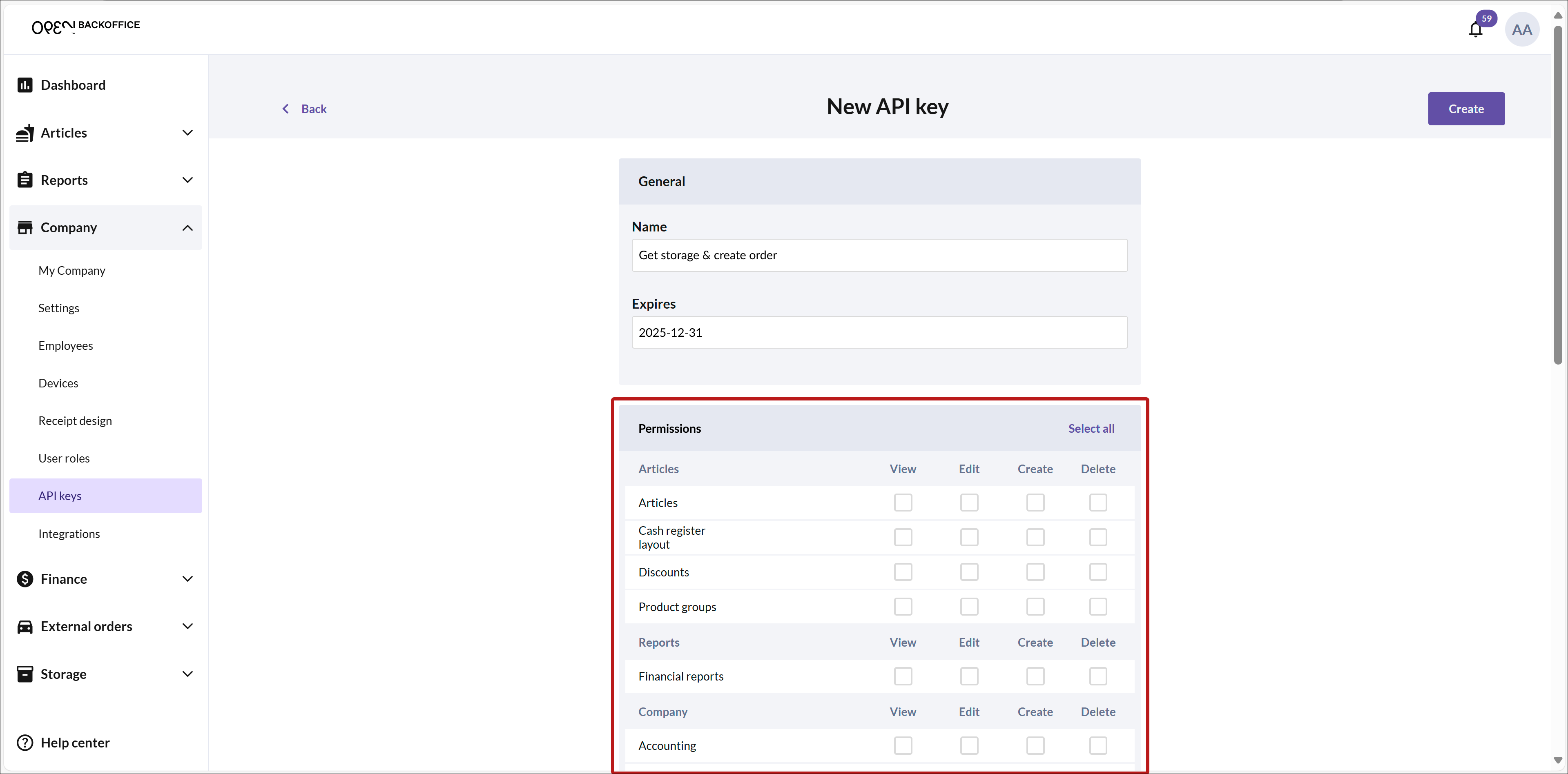Image resolution: width=1568 pixels, height=774 pixels.
Task: Check Product groups Create checkbox
Action: (x=1035, y=607)
